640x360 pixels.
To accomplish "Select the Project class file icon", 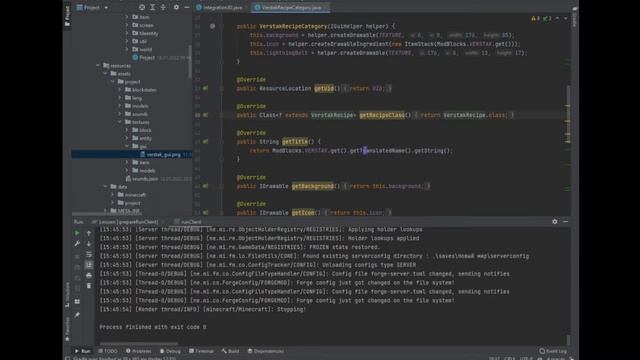I will pos(135,58).
